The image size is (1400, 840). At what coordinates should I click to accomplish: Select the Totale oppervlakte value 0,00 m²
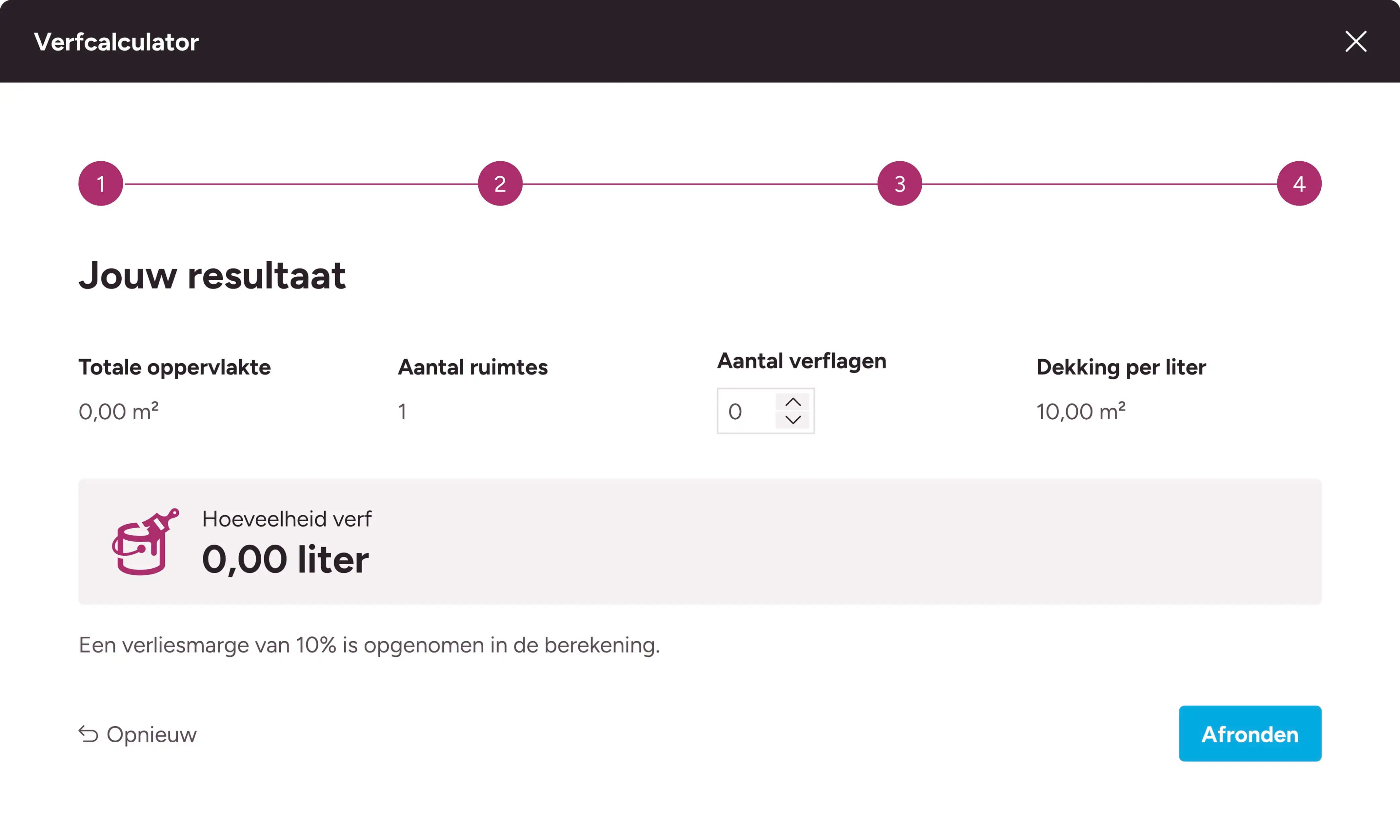(x=118, y=411)
